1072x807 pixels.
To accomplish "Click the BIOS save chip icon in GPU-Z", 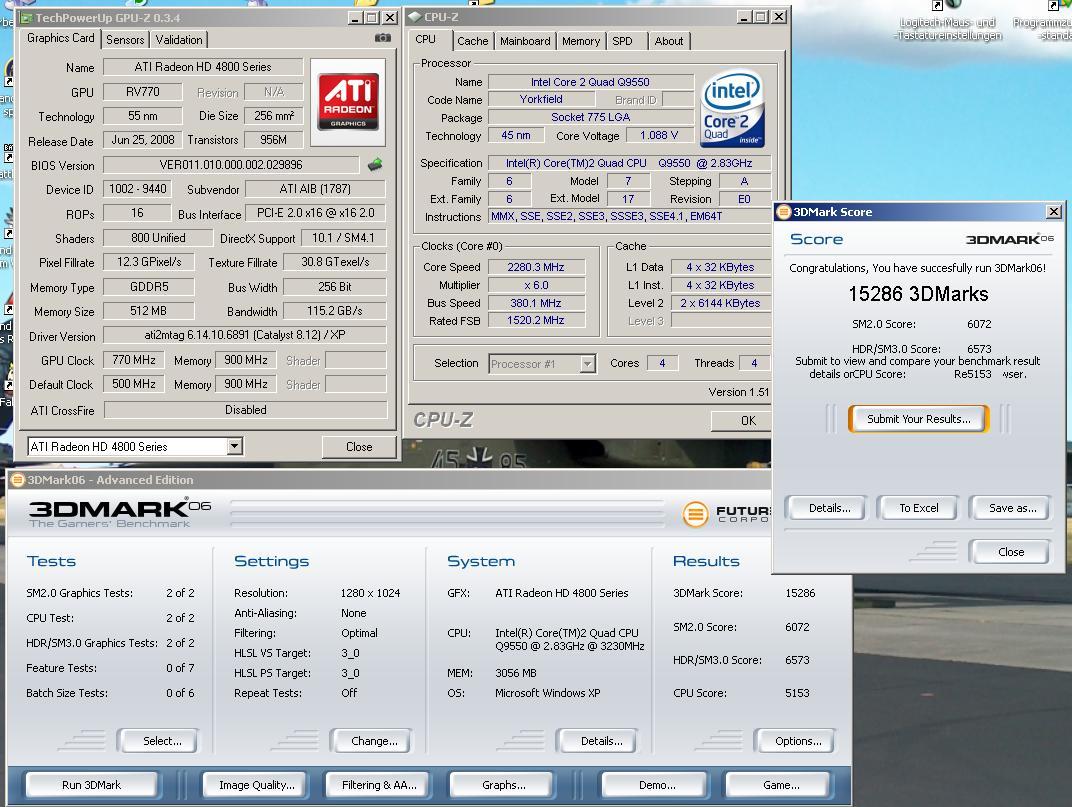I will (375, 164).
